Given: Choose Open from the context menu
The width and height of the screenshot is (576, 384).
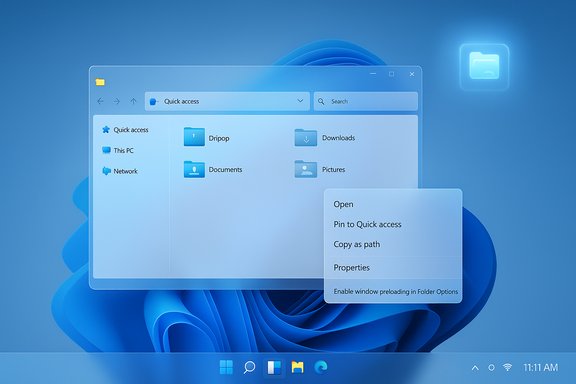Looking at the screenshot, I should [343, 204].
